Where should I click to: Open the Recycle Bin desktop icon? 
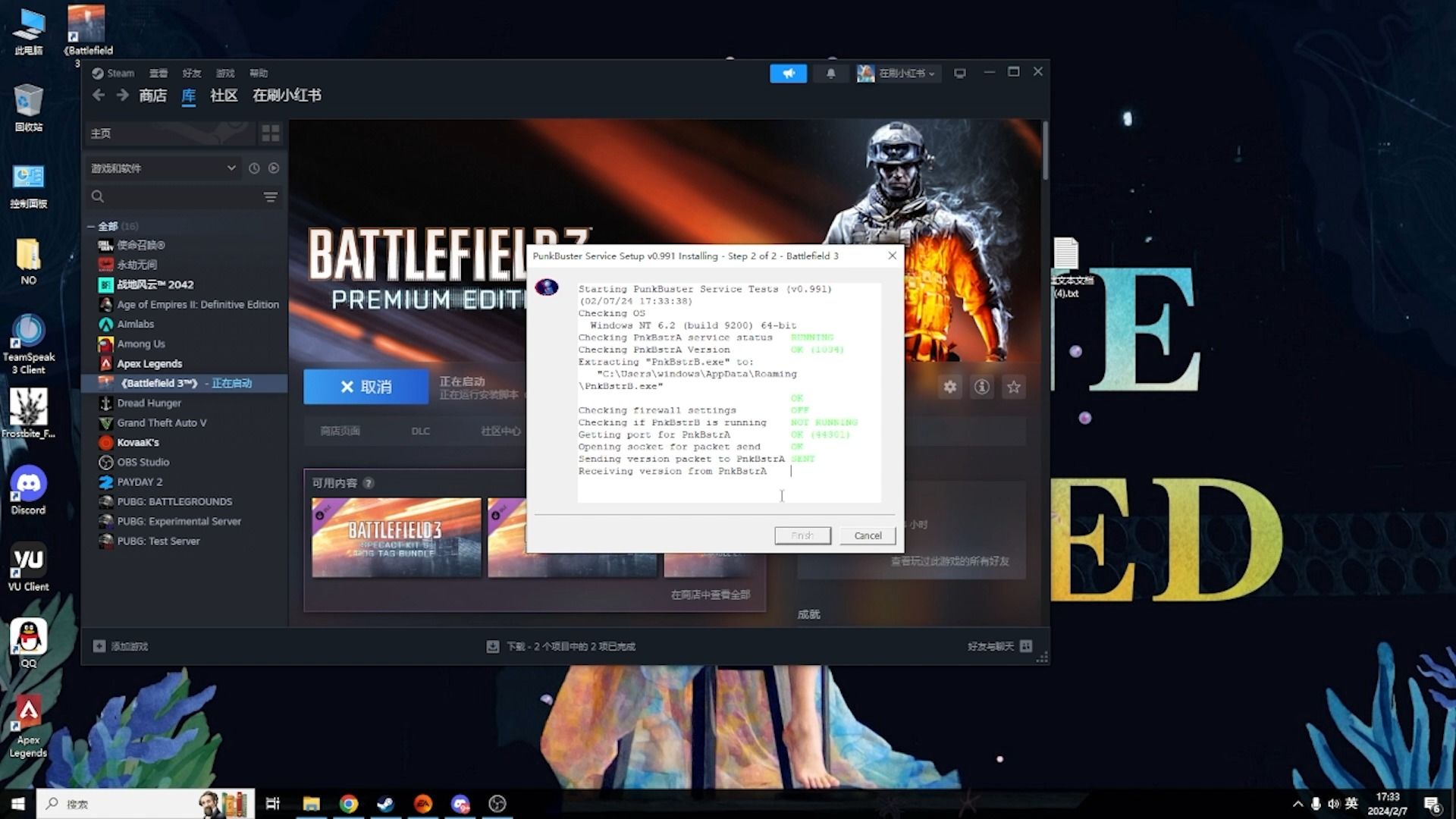28,108
